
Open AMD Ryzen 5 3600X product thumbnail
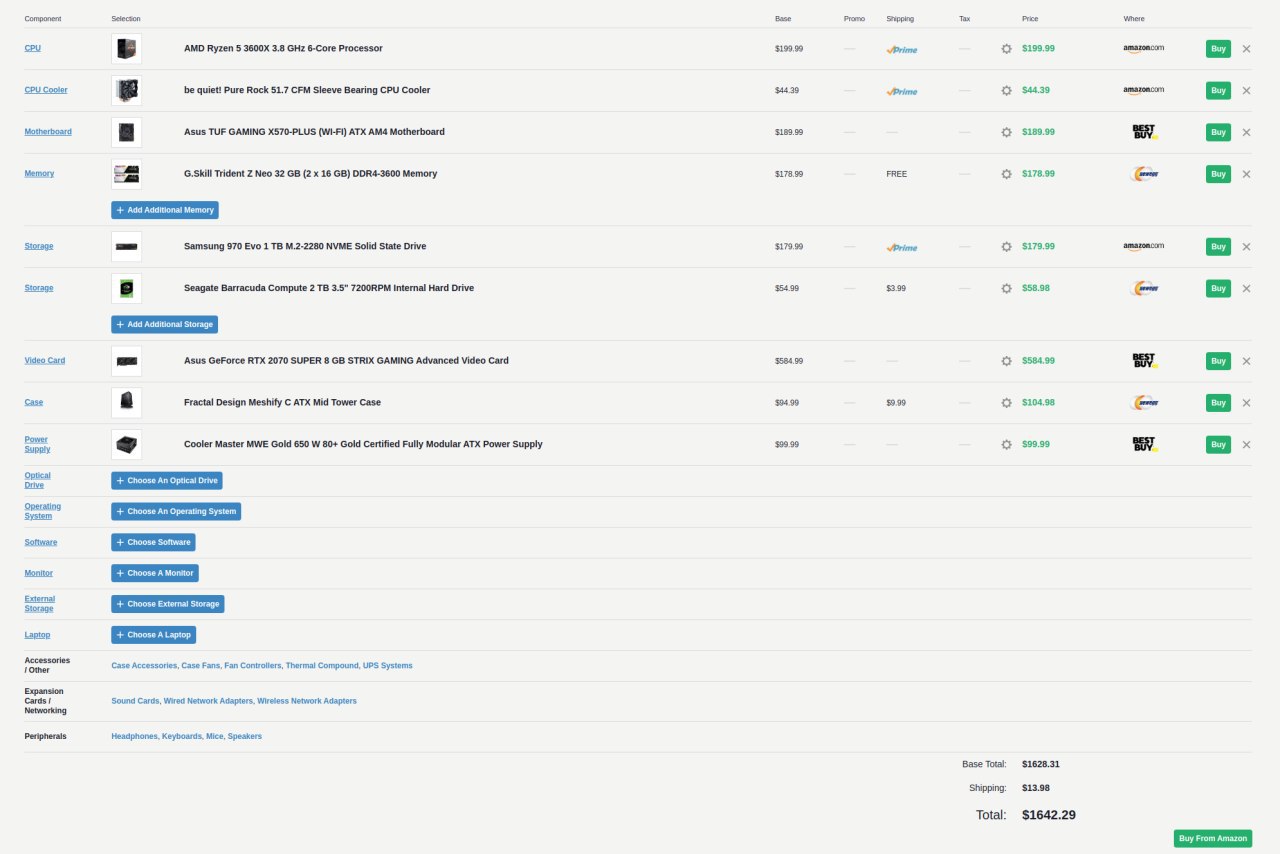click(x=126, y=48)
